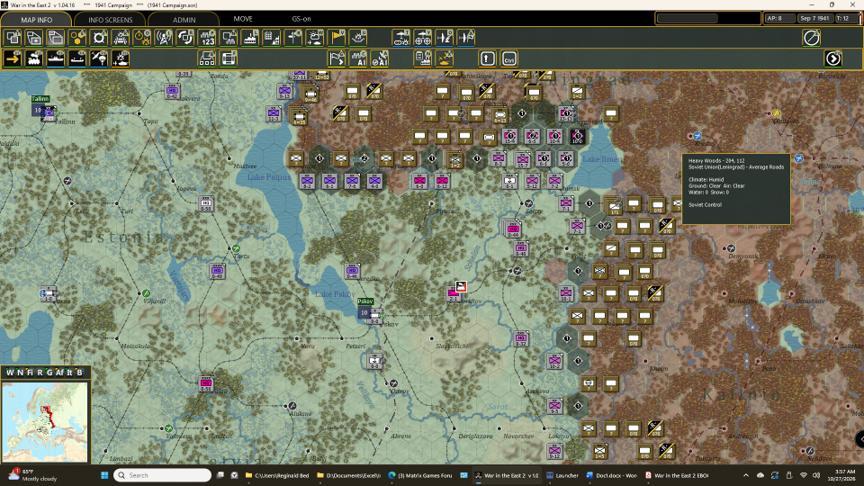Toggle the rotating arrows toolbar icon
The height and width of the screenshot is (486, 864).
[185, 38]
